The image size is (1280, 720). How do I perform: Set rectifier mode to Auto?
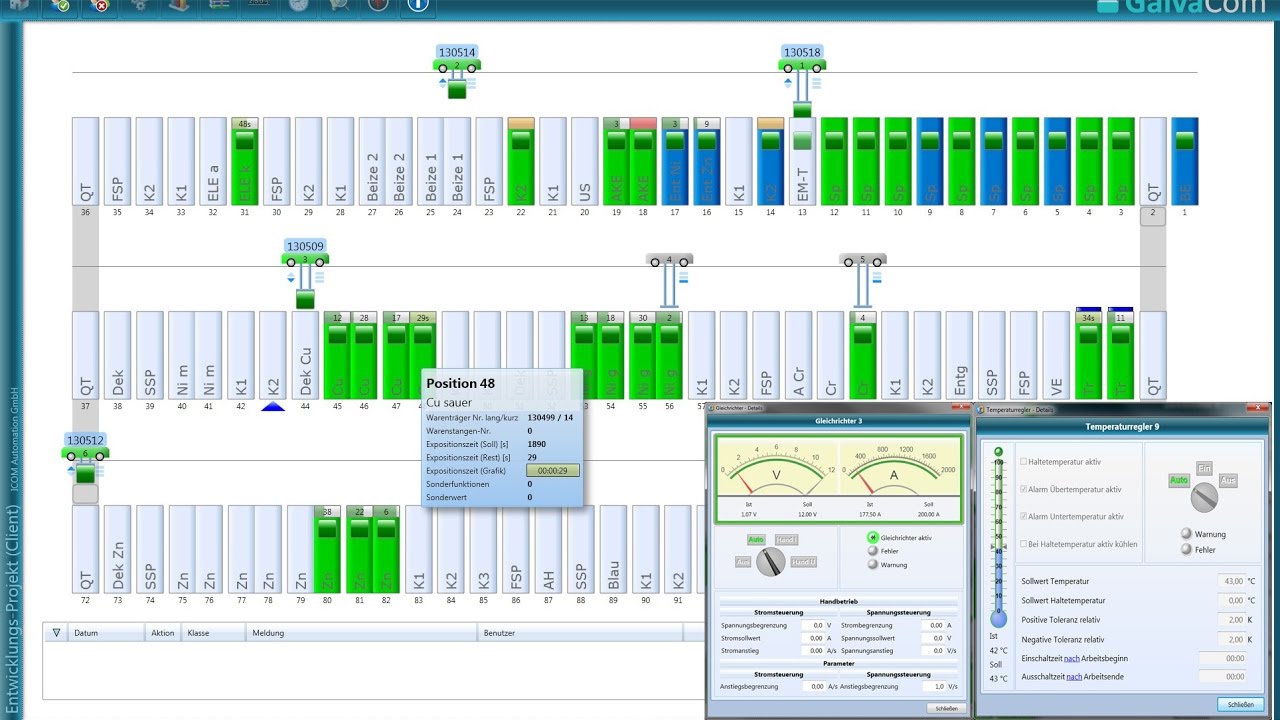pos(756,540)
